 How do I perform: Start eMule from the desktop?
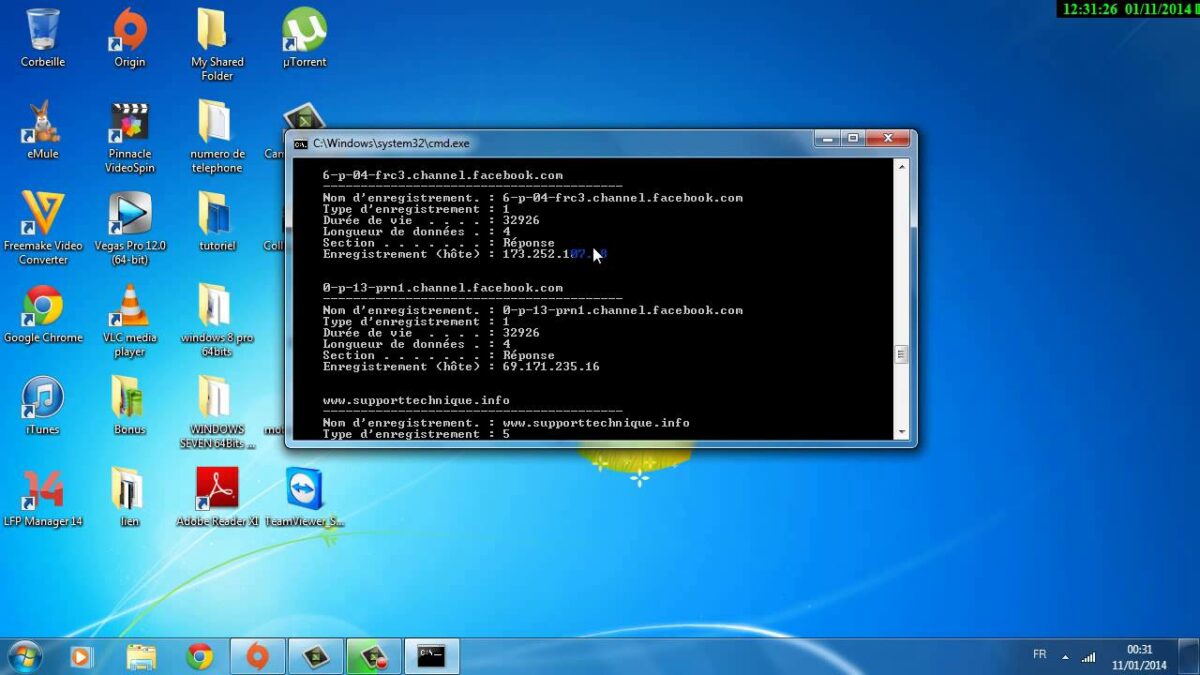[42, 118]
